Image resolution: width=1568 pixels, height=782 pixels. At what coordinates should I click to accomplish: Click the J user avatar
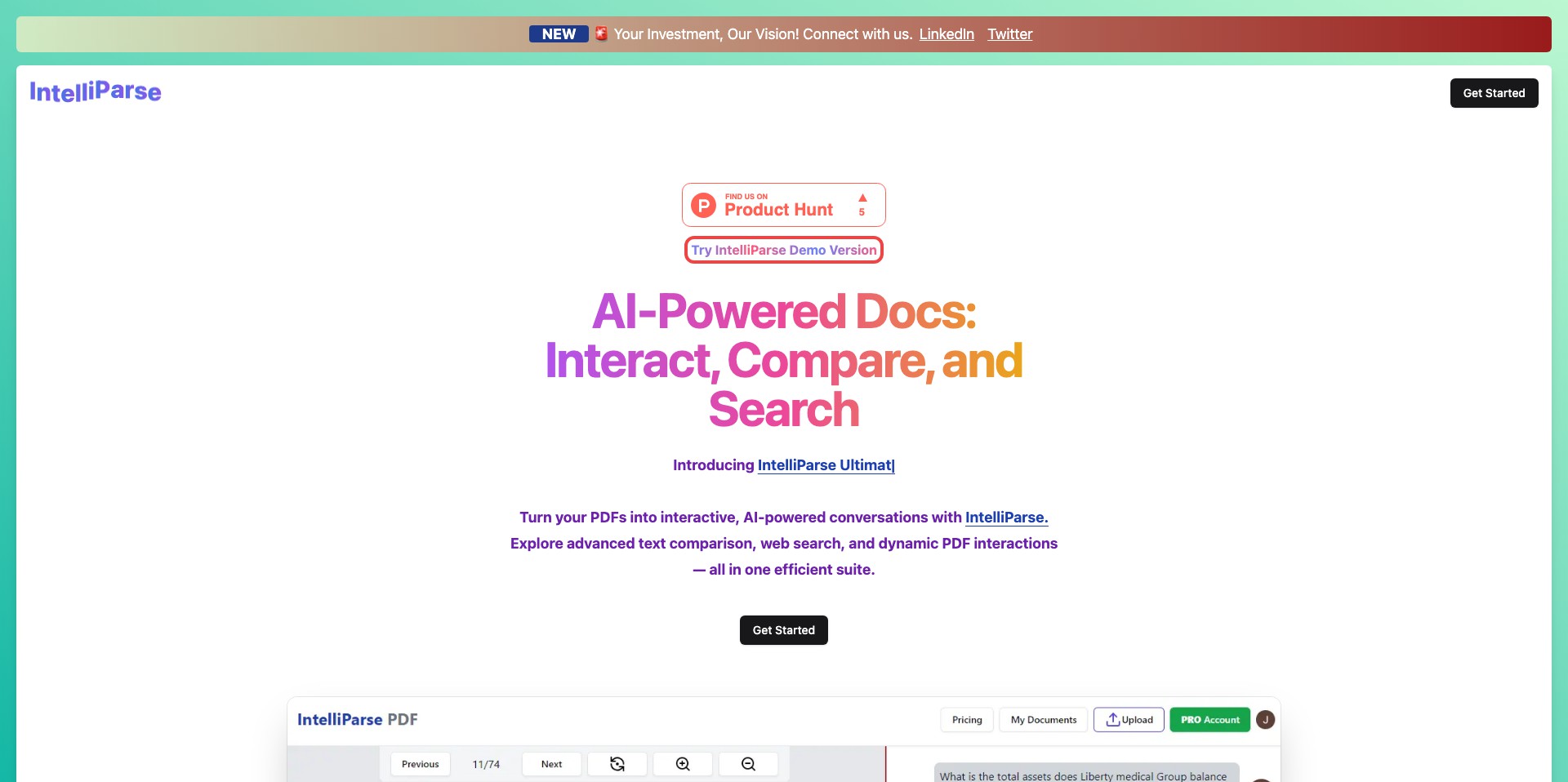1266,720
